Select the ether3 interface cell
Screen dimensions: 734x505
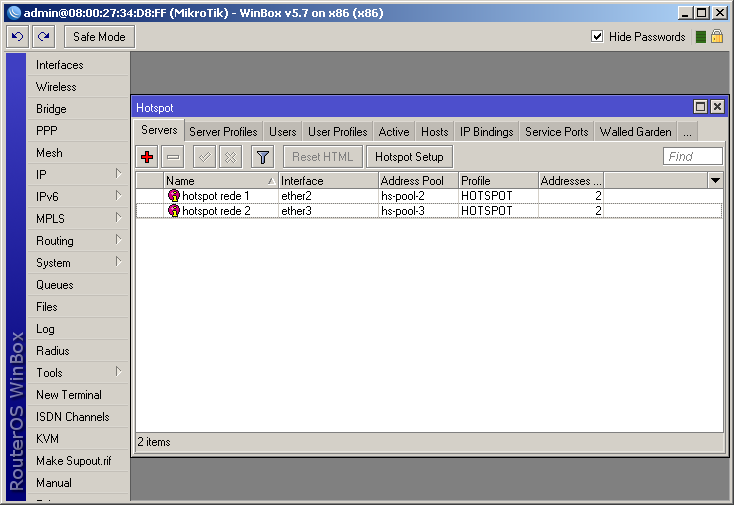[x=328, y=211]
